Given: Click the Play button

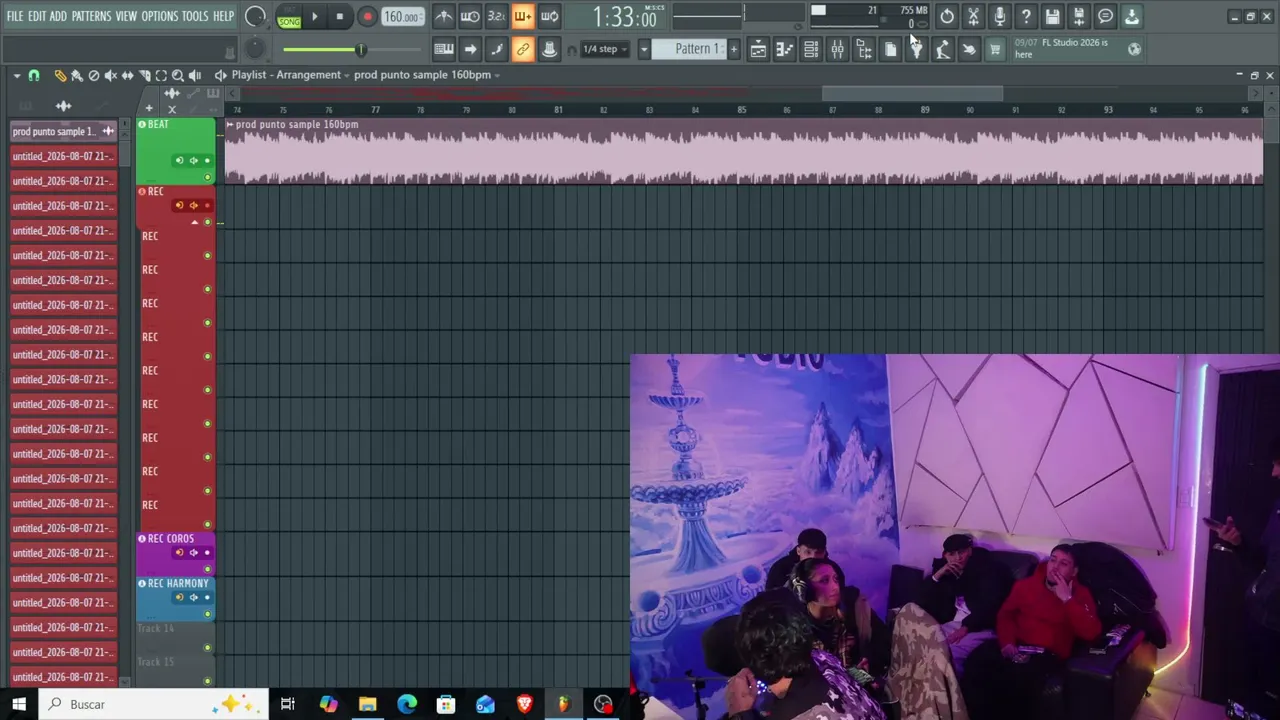Looking at the screenshot, I should click(x=314, y=17).
